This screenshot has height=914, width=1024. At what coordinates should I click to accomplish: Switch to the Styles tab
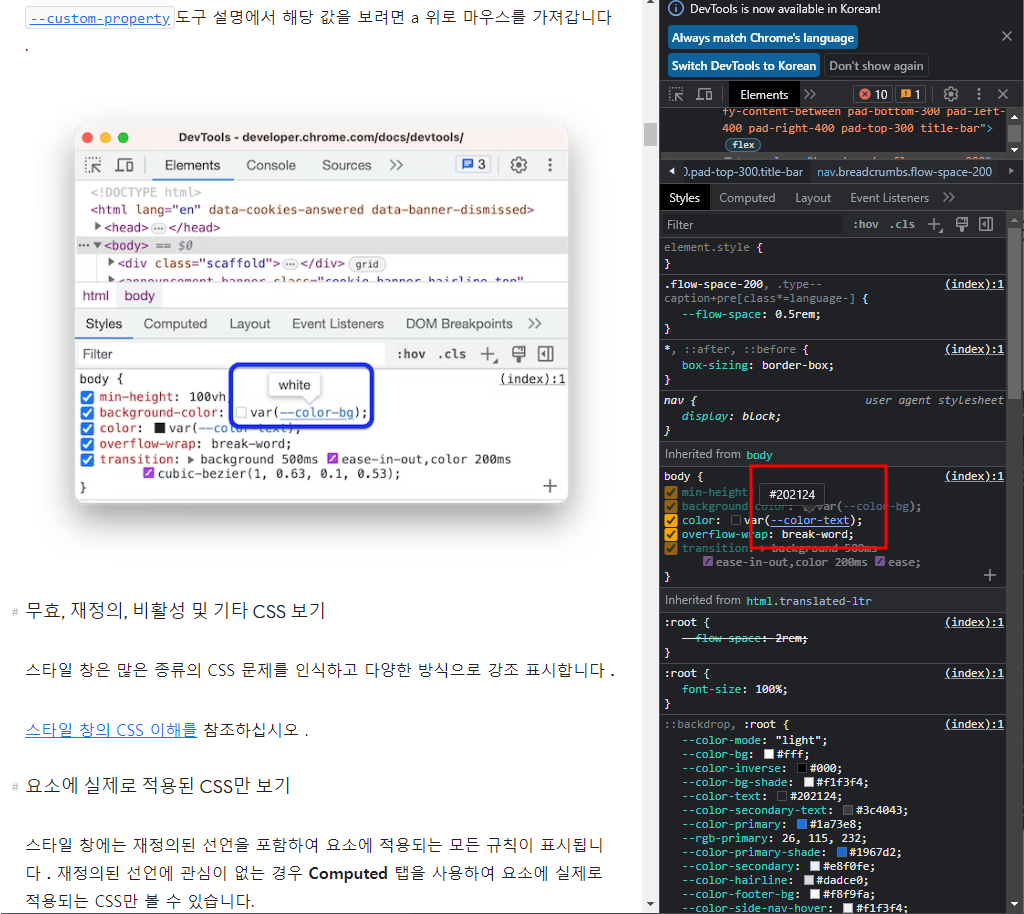[684, 198]
